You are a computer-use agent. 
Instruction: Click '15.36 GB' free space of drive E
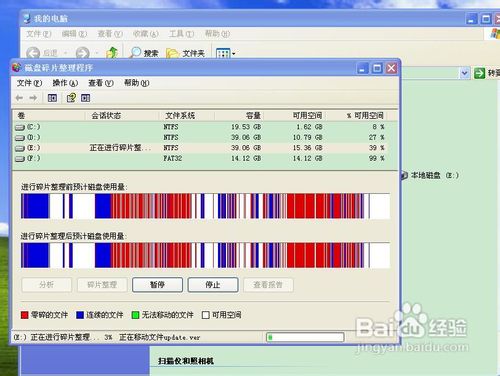click(307, 148)
